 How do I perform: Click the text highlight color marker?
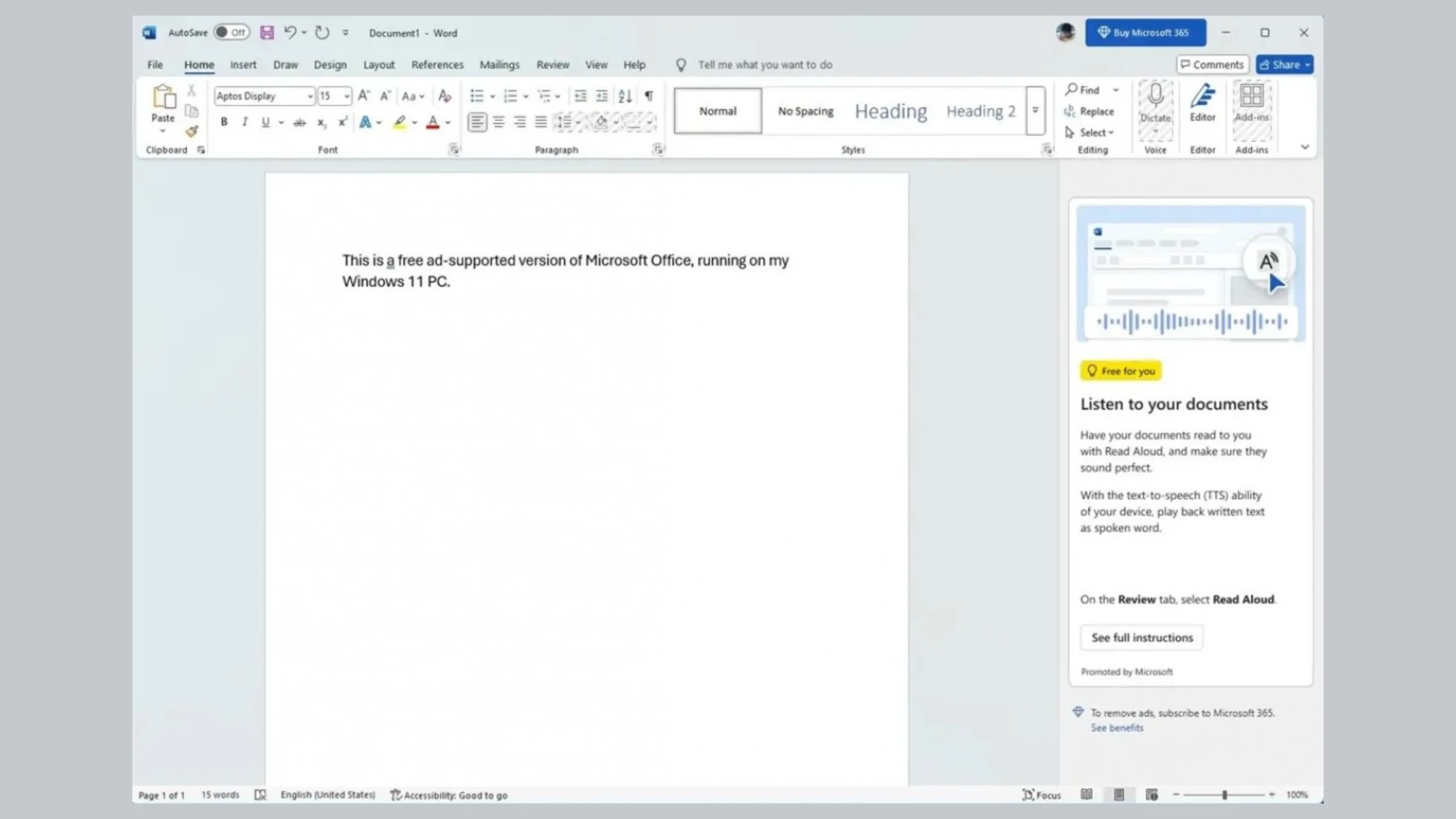[400, 122]
